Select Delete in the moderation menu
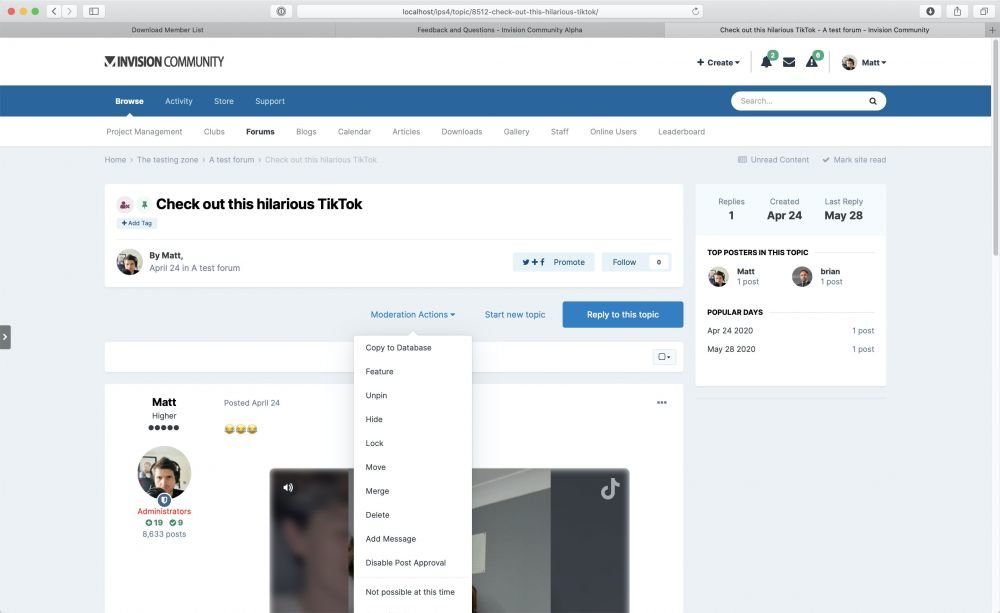 (x=413, y=515)
